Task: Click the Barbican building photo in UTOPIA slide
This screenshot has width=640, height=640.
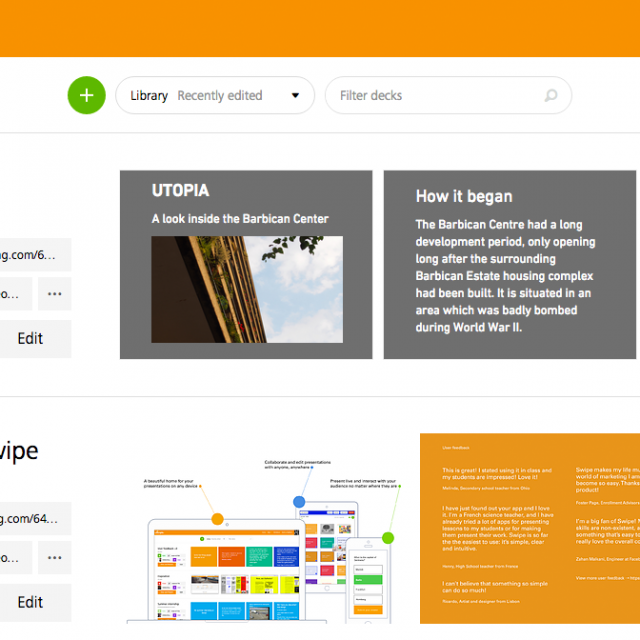Action: tap(246, 289)
